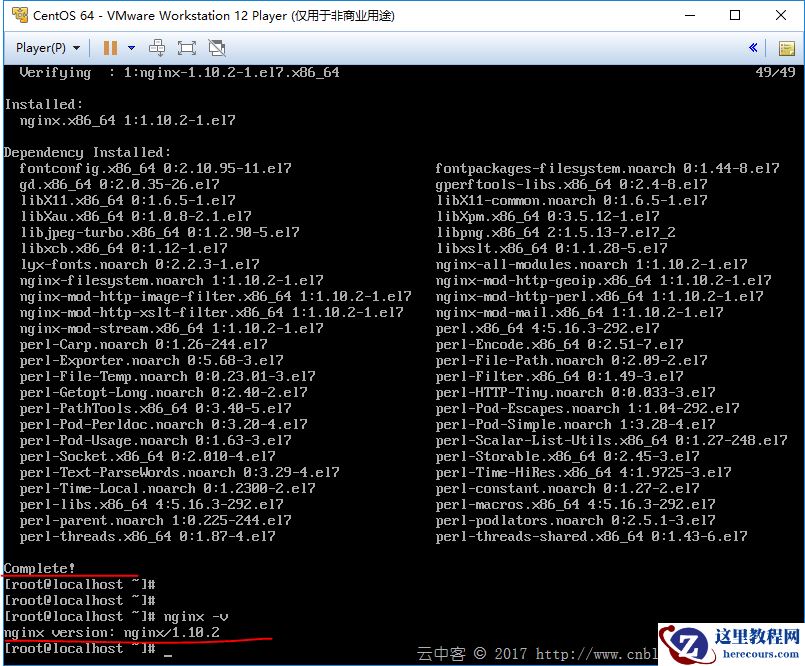Click 'libXpm.x86_64' package entry
Image resolution: width=805 pixels, height=666 pixels.
(x=547, y=217)
